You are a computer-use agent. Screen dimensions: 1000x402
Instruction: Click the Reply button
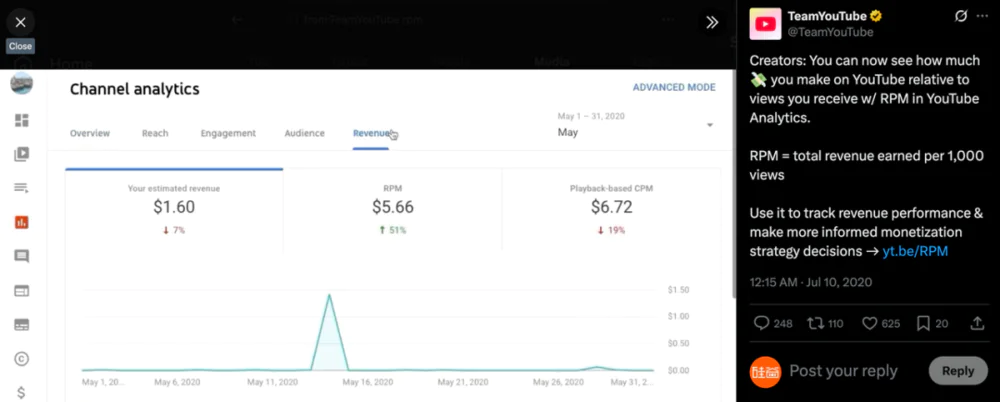(957, 371)
